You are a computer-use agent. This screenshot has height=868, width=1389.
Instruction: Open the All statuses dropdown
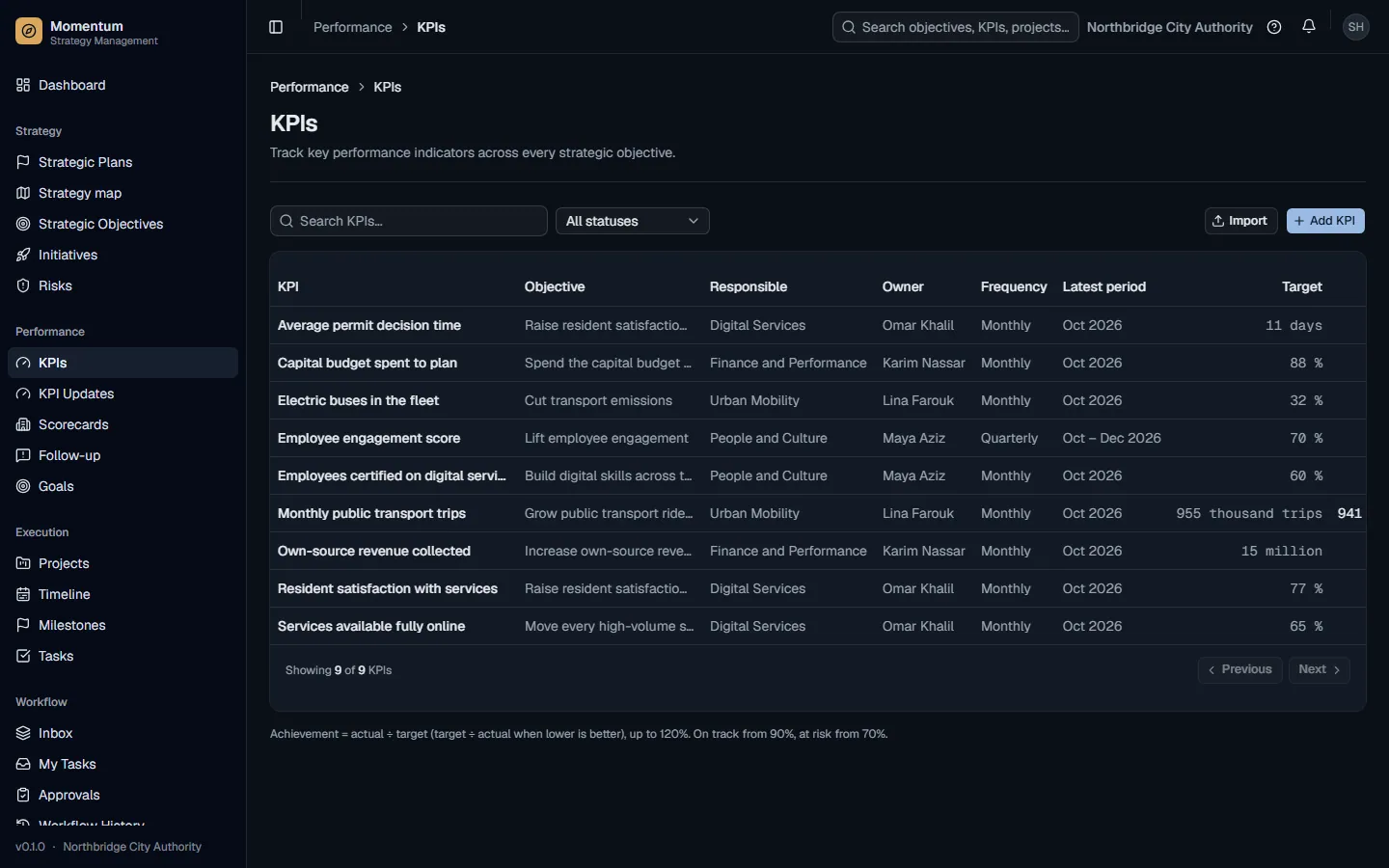coord(633,221)
